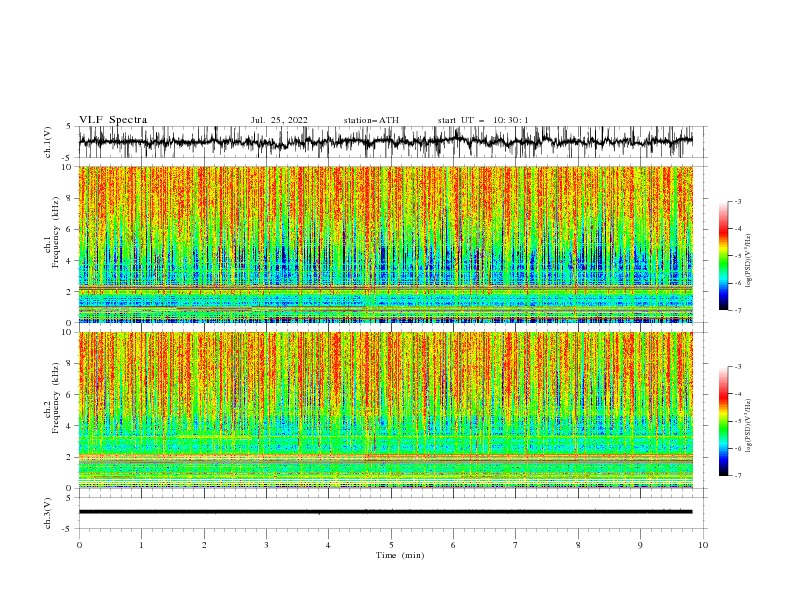Click the "2" kHz tick of ch.1 spectrogram
Image resolution: width=792 pixels, height=612 pixels.
tap(69, 292)
